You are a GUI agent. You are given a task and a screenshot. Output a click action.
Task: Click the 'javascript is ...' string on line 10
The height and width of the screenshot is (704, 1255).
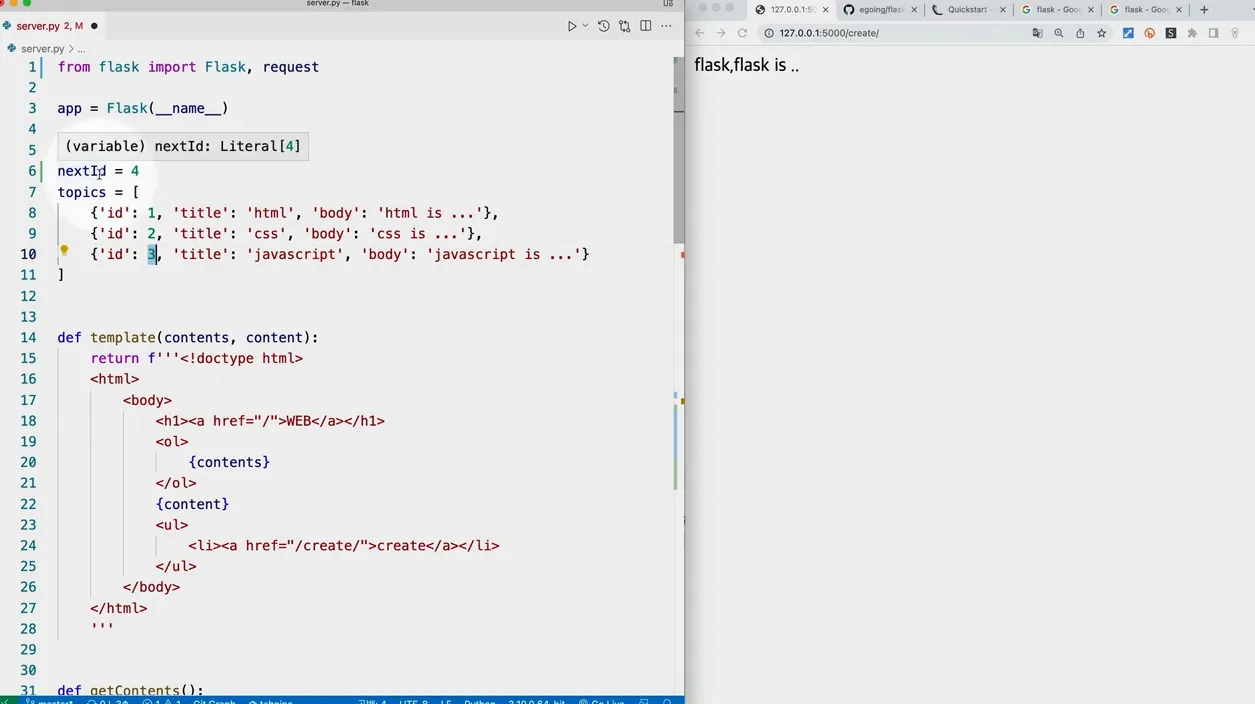click(504, 254)
